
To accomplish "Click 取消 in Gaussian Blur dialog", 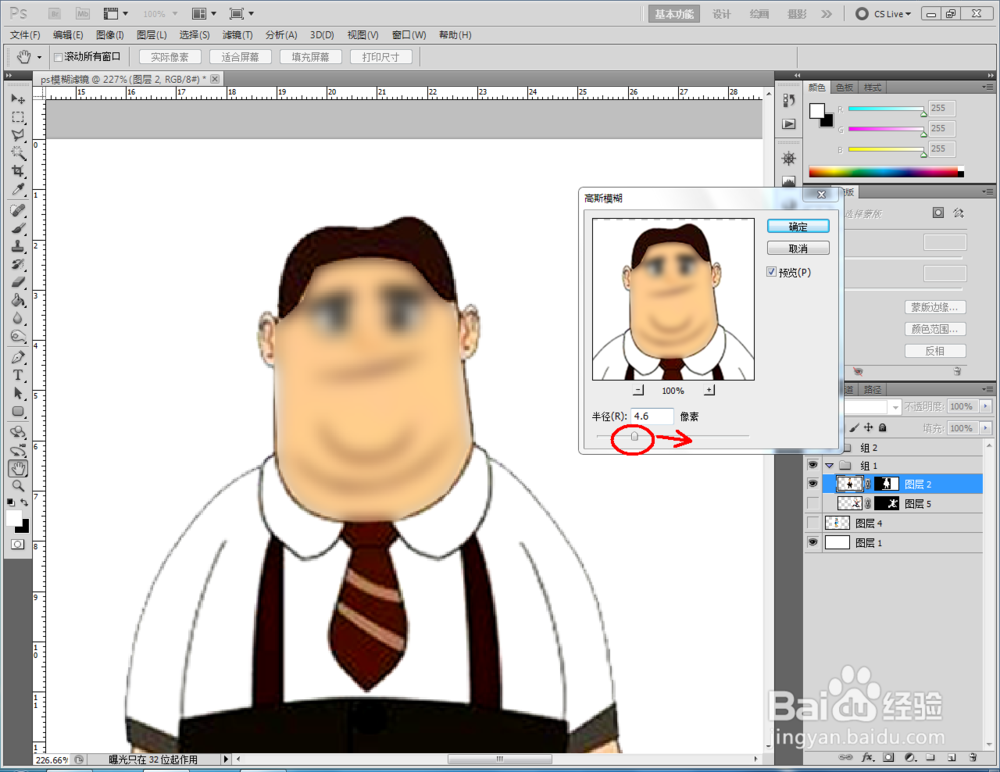I will (798, 248).
